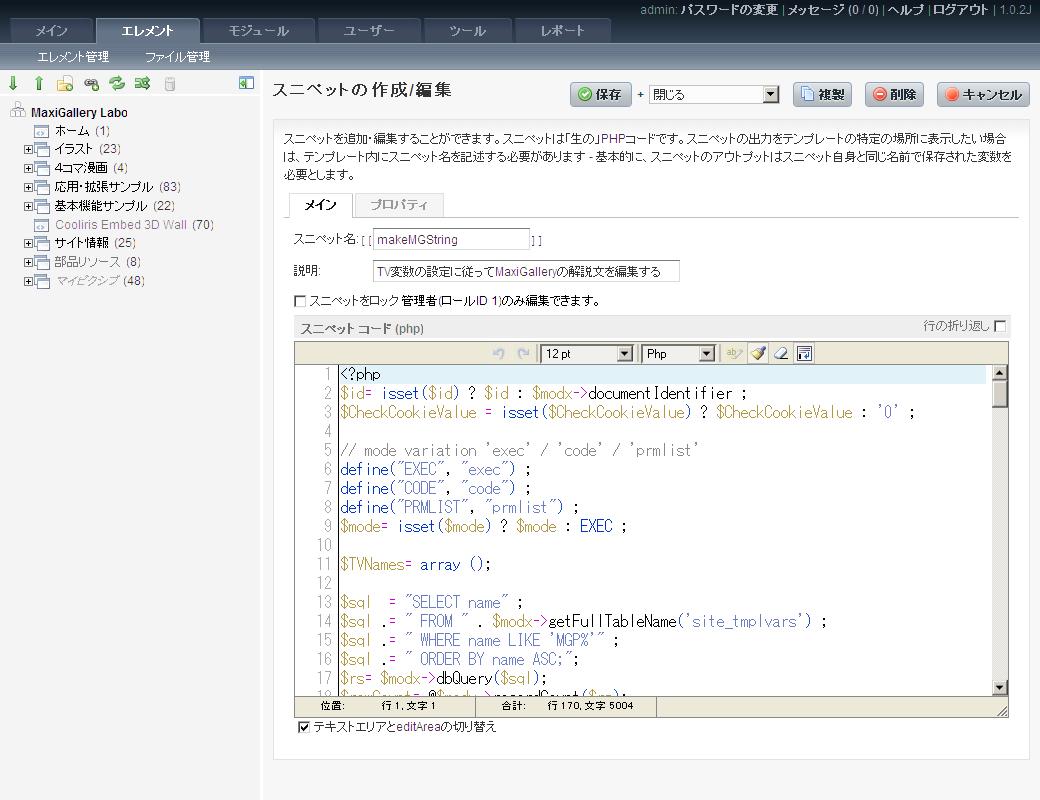
Task: Enable the lock snippet checkbox
Action: pyautogui.click(x=300, y=301)
